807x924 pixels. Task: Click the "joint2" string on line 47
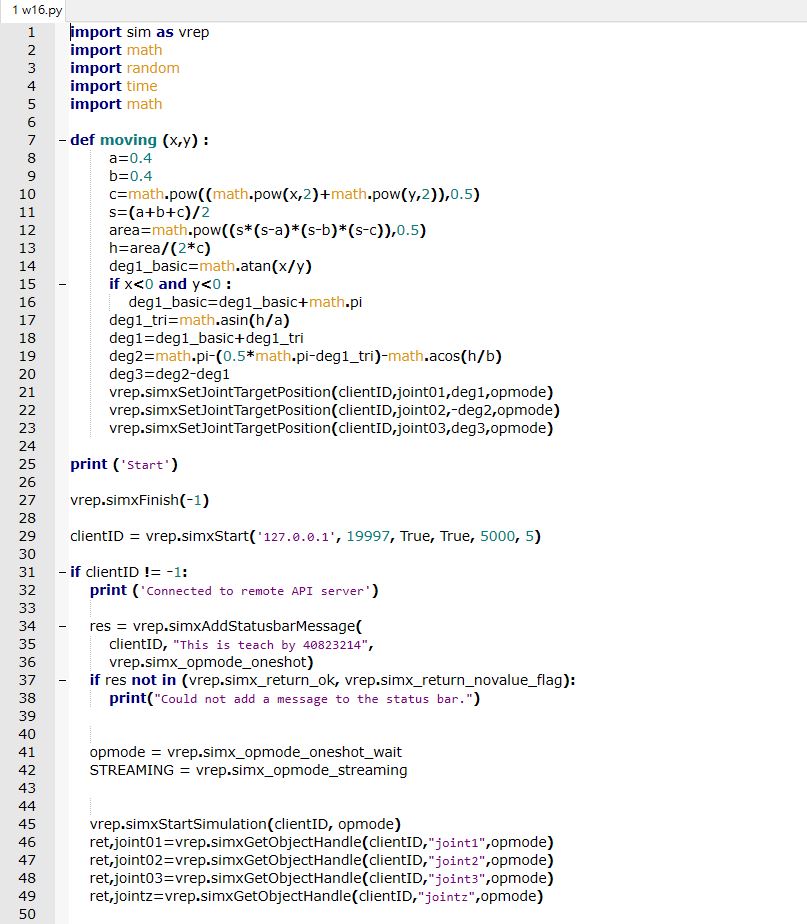457,860
